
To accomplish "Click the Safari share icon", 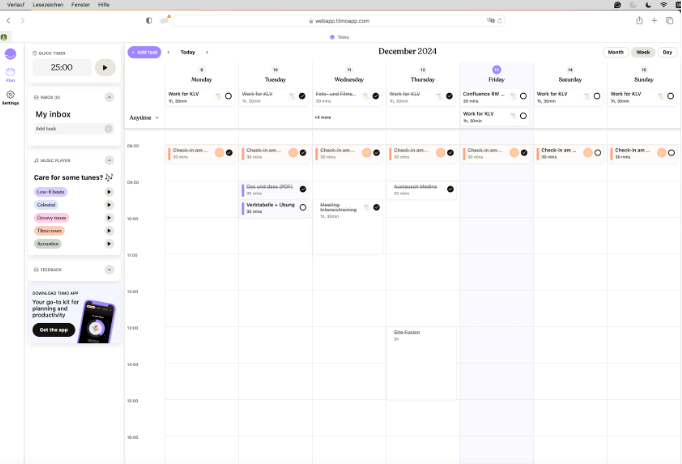I will (639, 20).
